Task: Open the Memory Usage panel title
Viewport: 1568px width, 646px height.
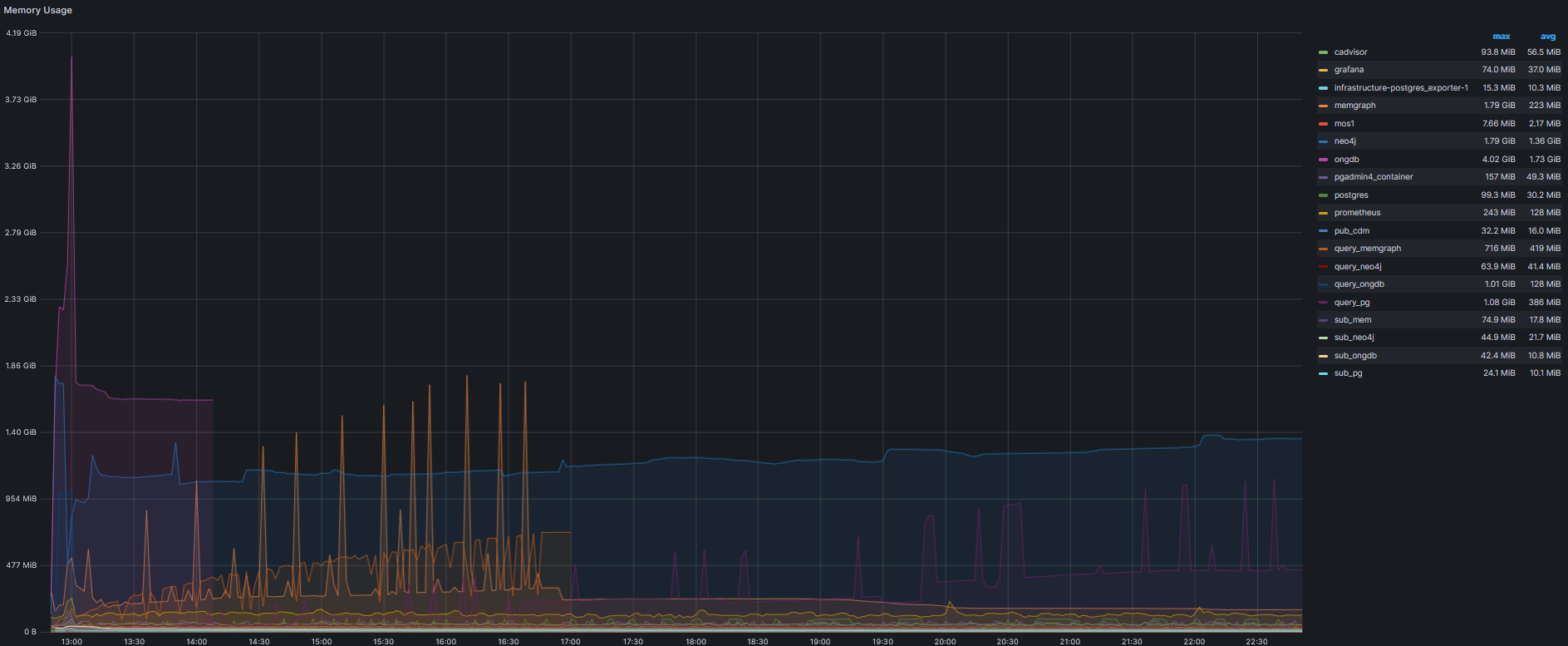Action: pyautogui.click(x=38, y=10)
